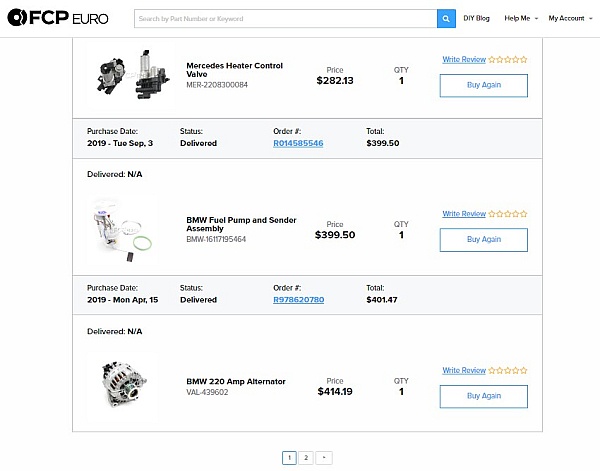Open order R014585546 details

(298, 143)
